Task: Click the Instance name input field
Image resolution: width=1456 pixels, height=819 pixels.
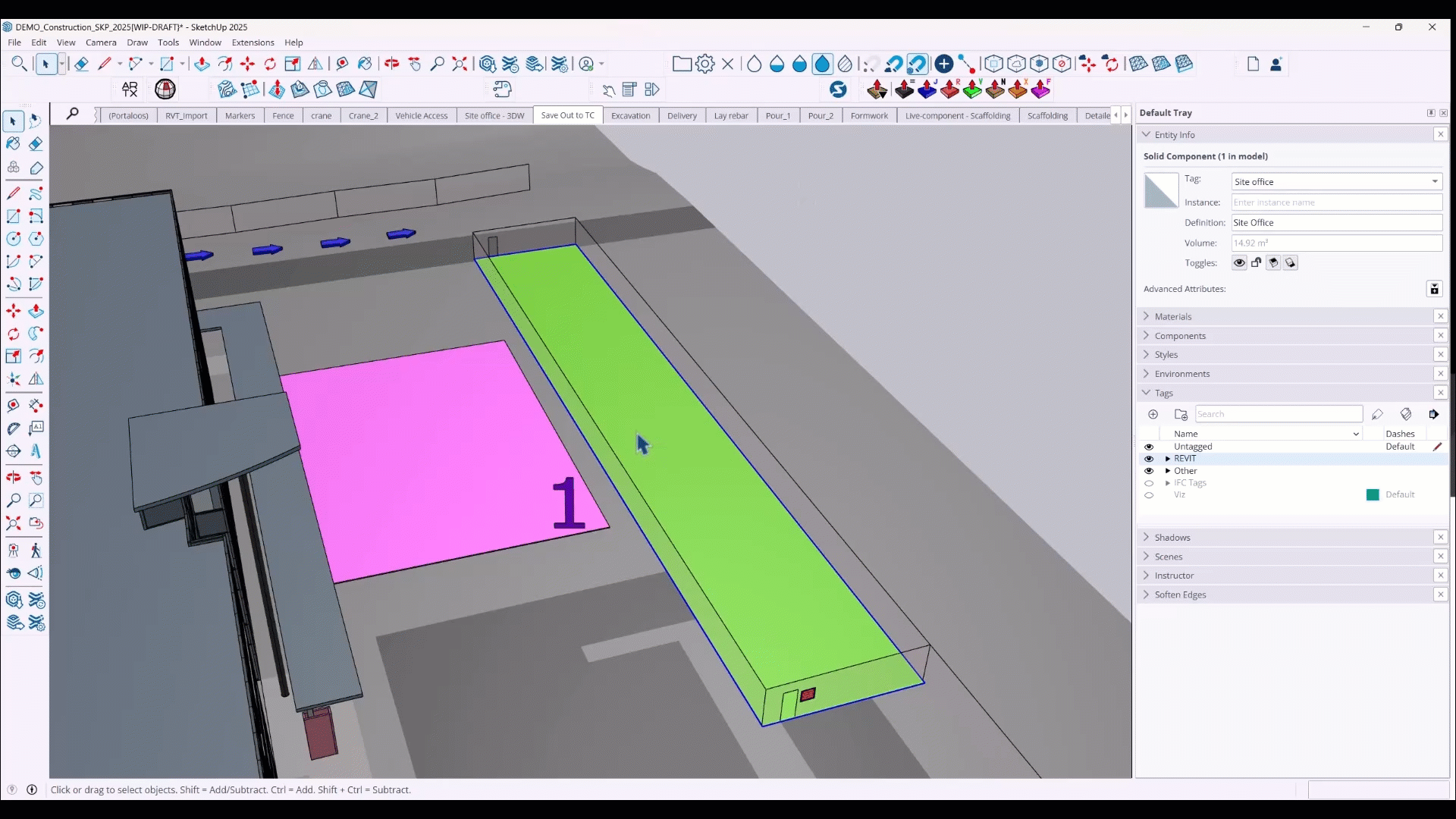Action: [1335, 202]
